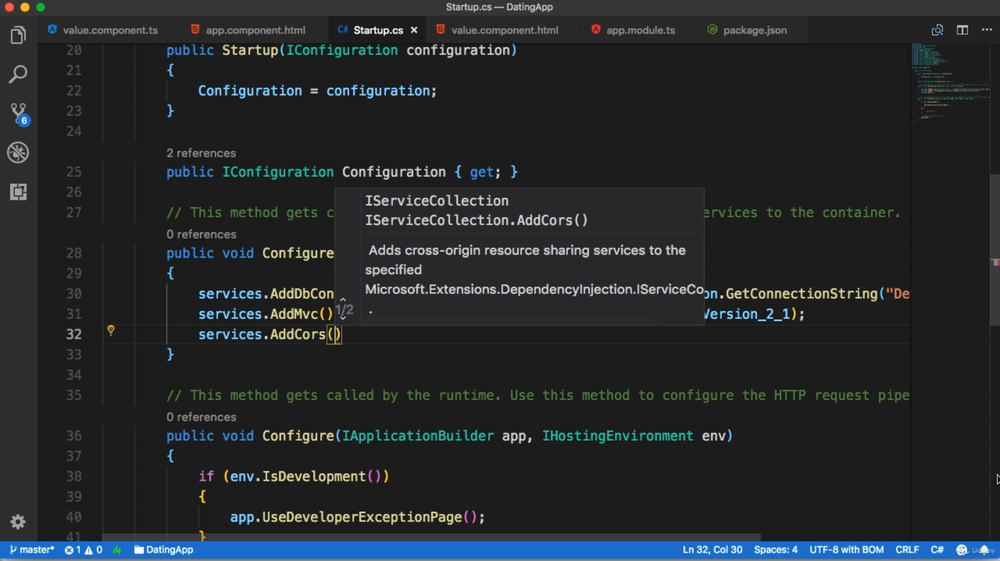Show next signature overload arrow

[342, 320]
